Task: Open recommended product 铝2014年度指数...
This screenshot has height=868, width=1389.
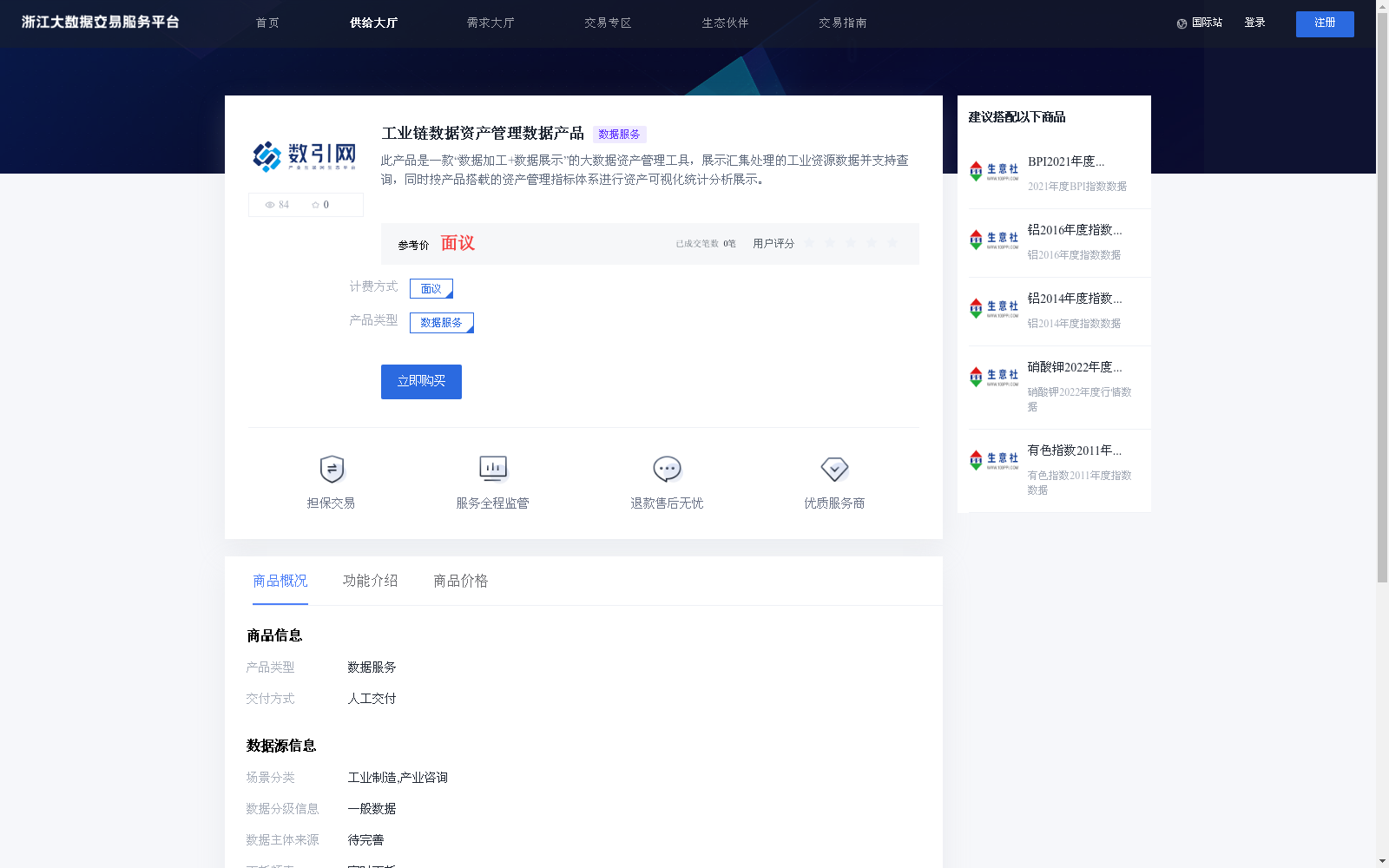Action: click(1075, 299)
